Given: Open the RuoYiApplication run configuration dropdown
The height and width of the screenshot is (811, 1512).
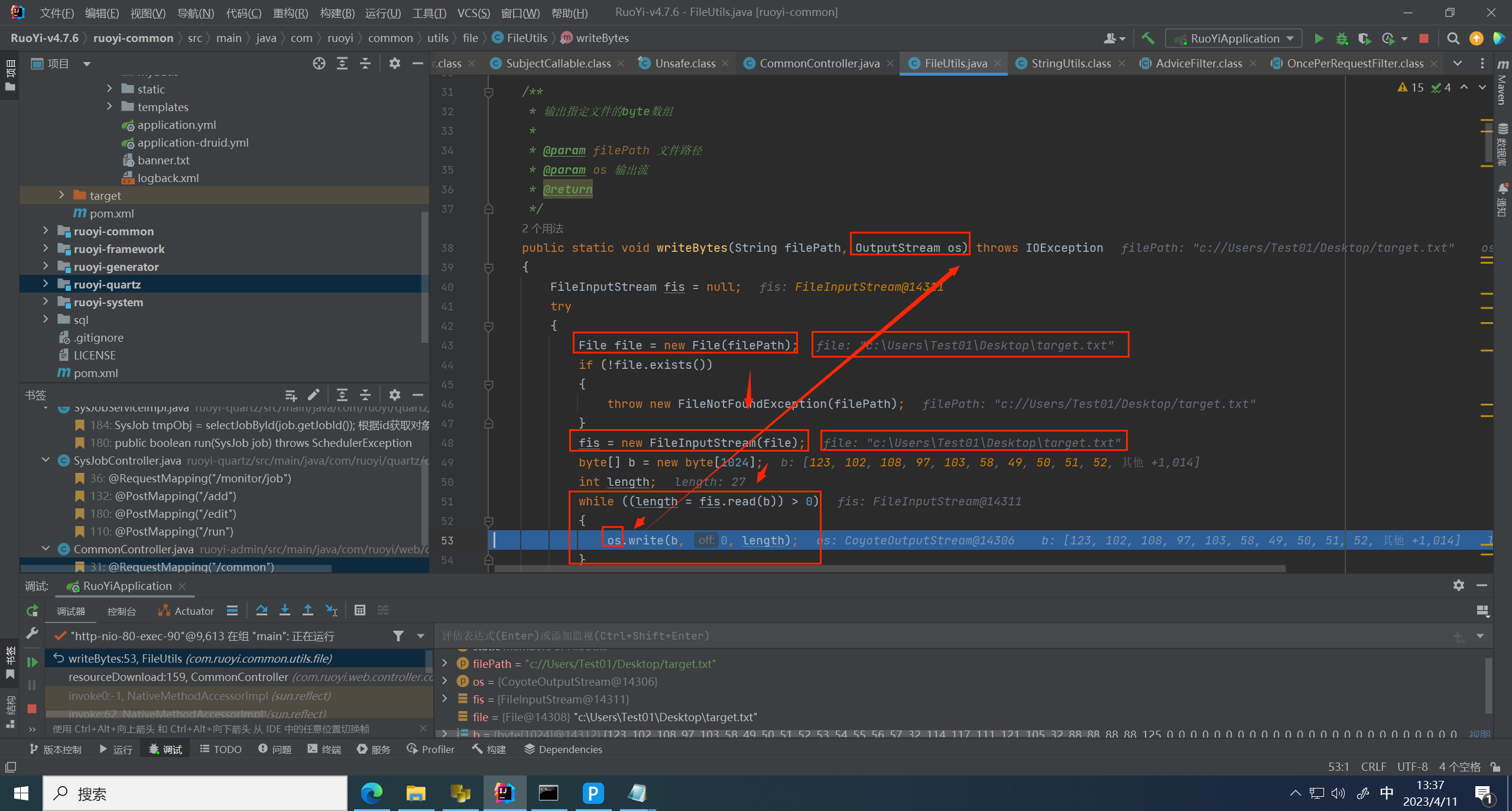Looking at the screenshot, I should pyautogui.click(x=1234, y=38).
